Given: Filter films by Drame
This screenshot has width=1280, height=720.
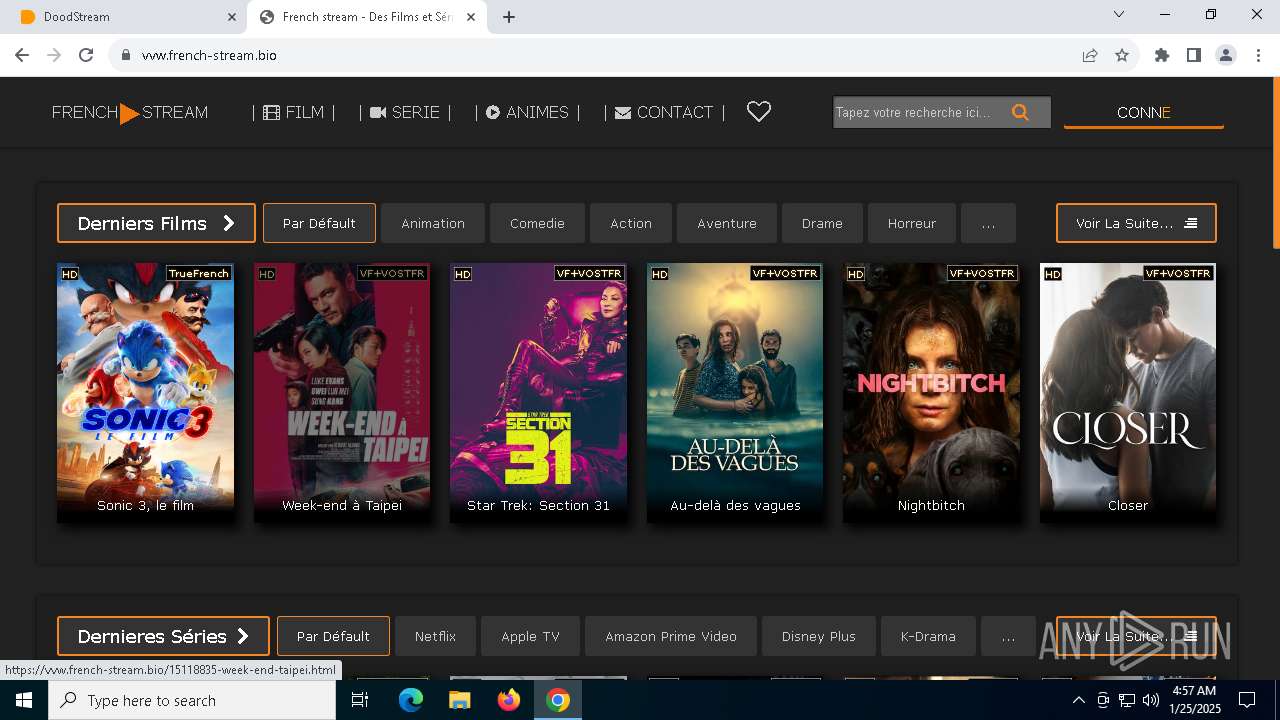Looking at the screenshot, I should point(822,223).
